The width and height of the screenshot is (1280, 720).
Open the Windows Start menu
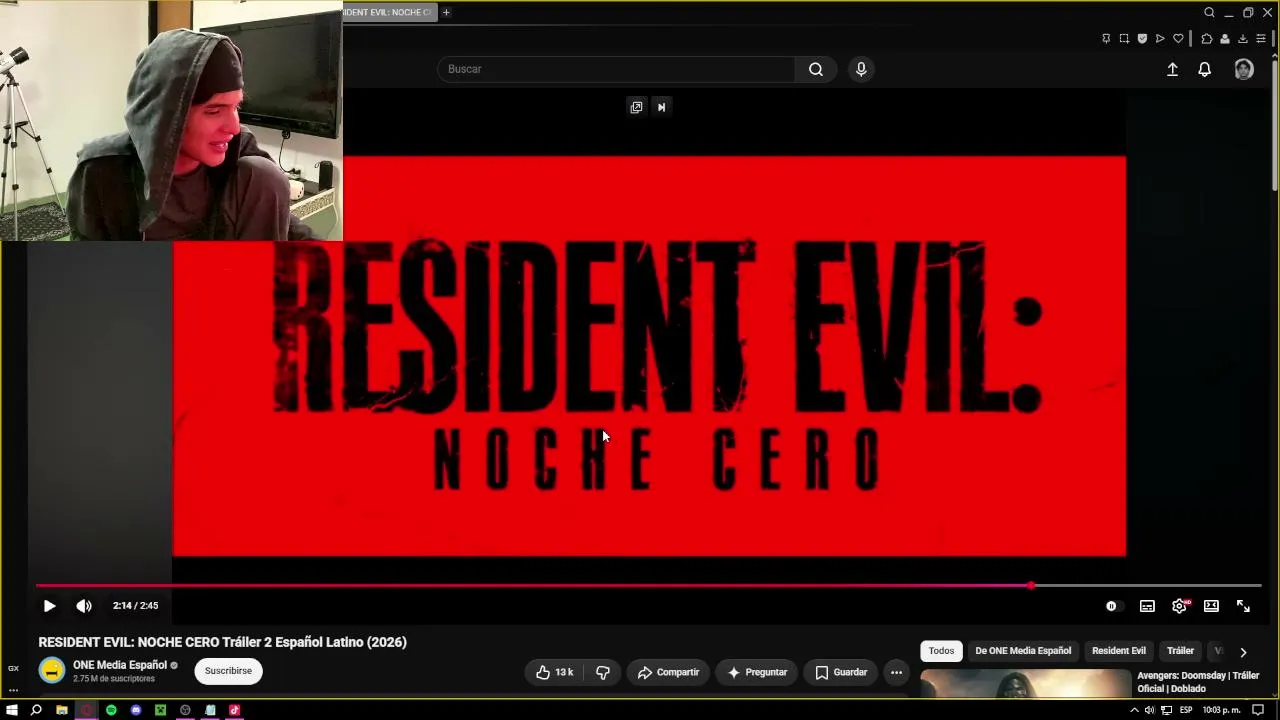click(x=12, y=710)
